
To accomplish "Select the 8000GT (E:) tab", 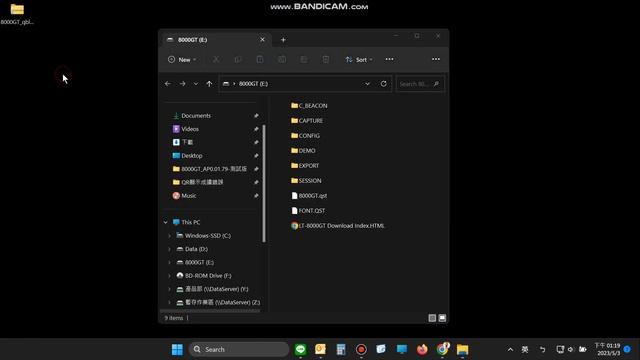I will click(216, 40).
